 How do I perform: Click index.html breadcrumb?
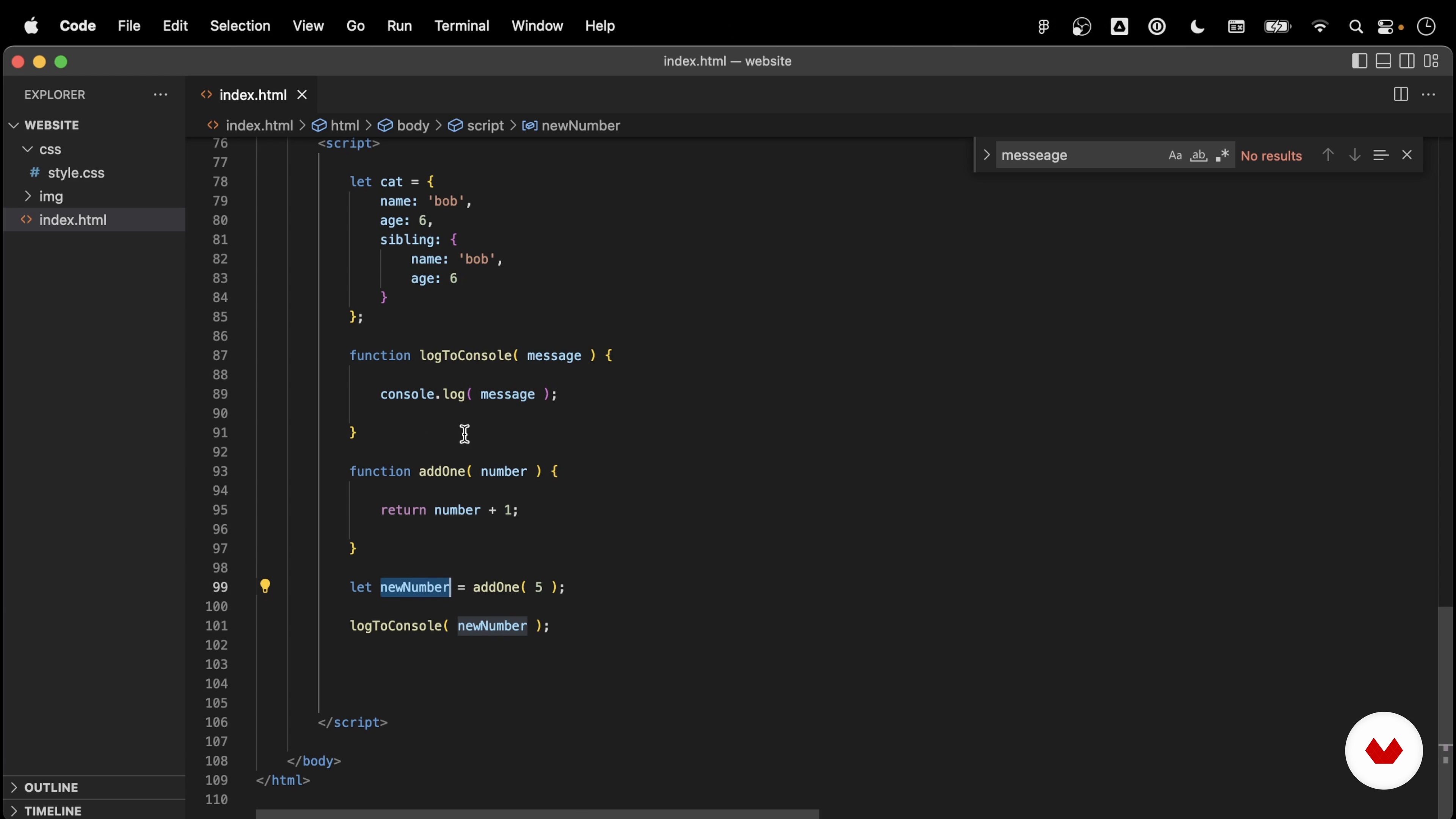point(259,126)
